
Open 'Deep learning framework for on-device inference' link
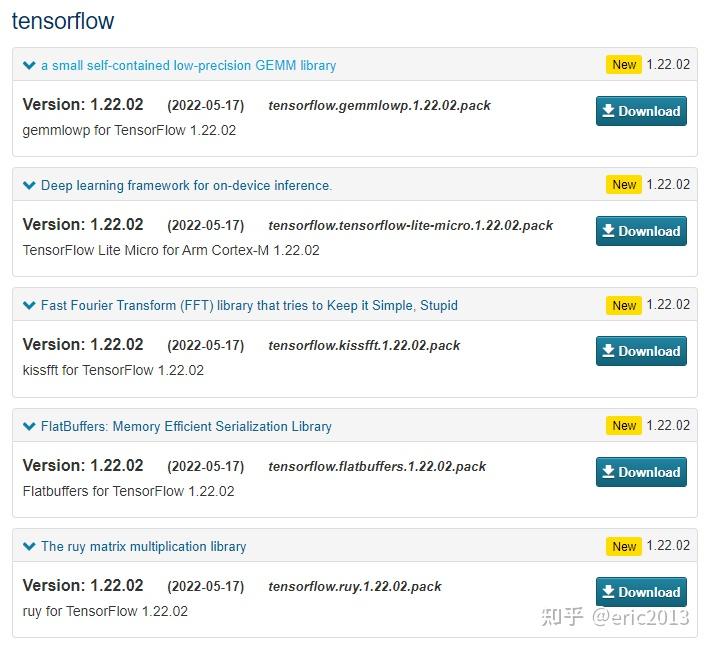click(x=186, y=185)
